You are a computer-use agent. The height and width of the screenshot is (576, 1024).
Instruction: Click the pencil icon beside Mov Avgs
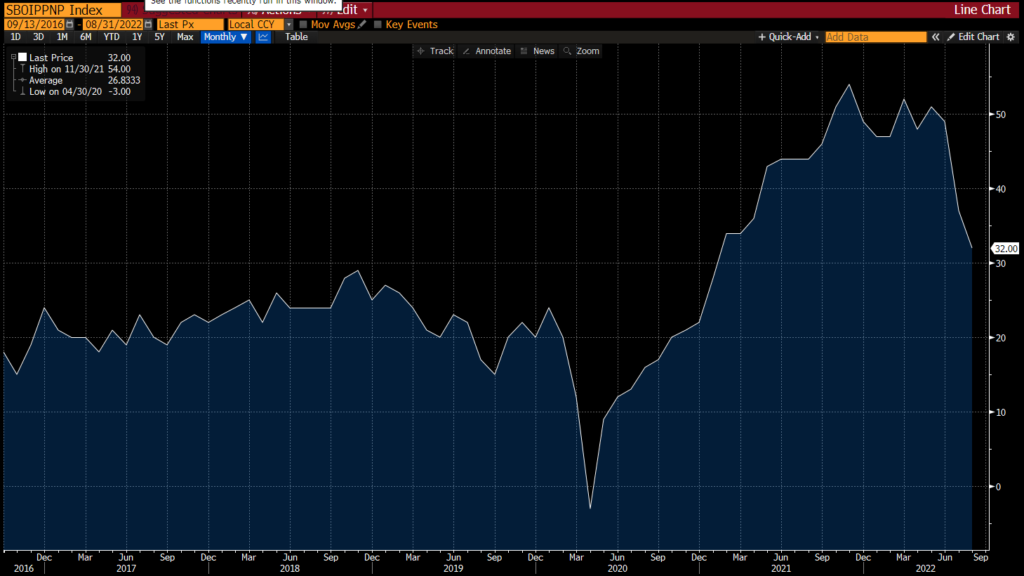(361, 23)
